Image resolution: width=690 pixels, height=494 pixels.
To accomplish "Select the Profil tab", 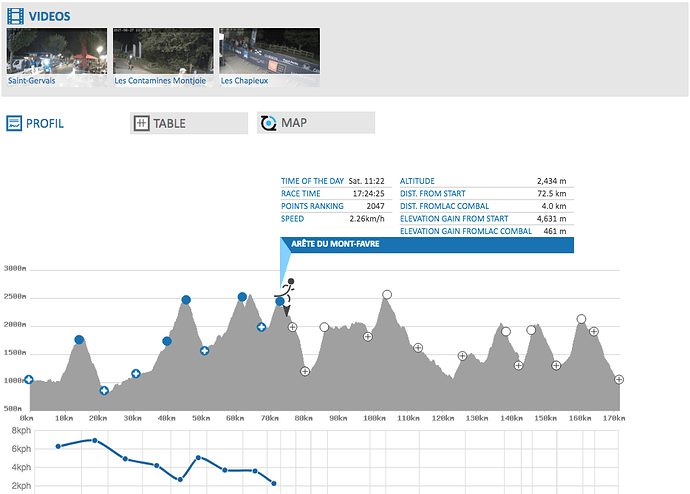I will pyautogui.click(x=45, y=124).
